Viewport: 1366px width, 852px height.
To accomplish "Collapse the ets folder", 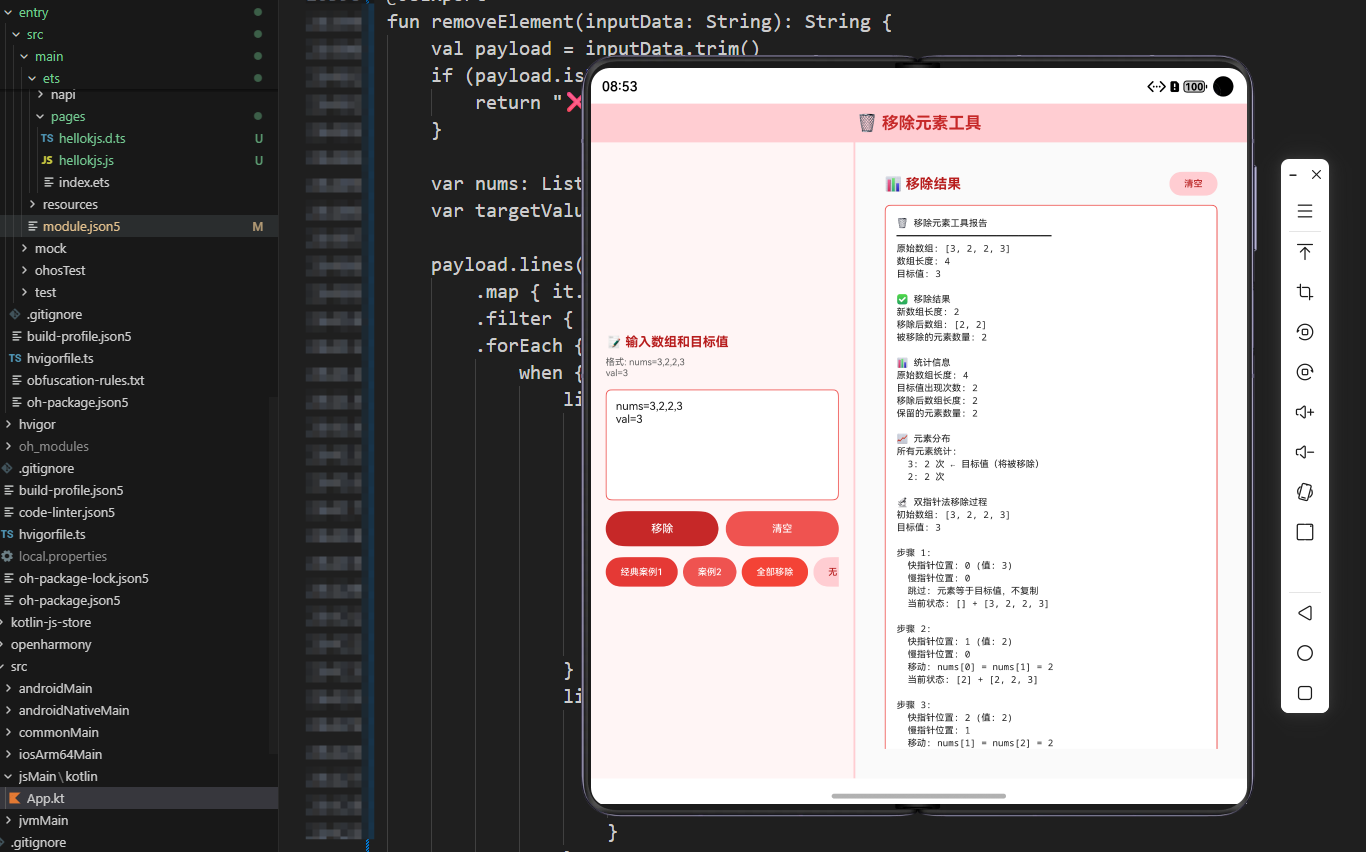I will click(31, 78).
